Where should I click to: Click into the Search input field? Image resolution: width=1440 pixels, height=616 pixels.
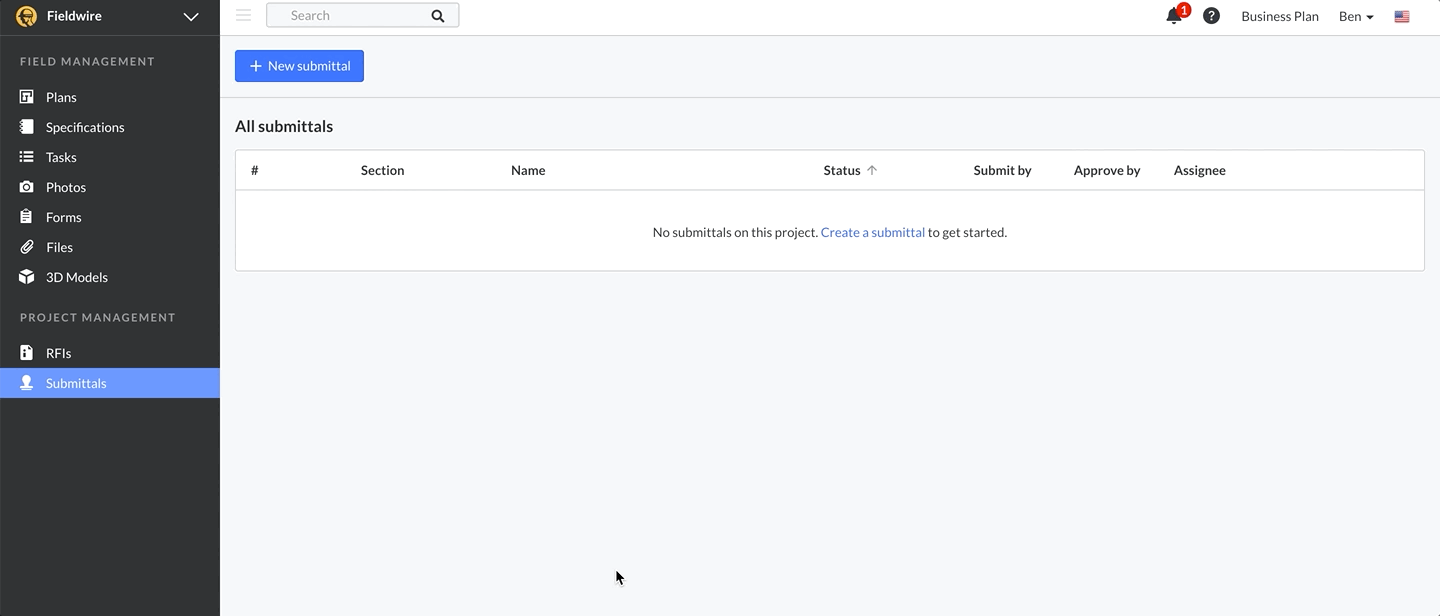tap(350, 16)
